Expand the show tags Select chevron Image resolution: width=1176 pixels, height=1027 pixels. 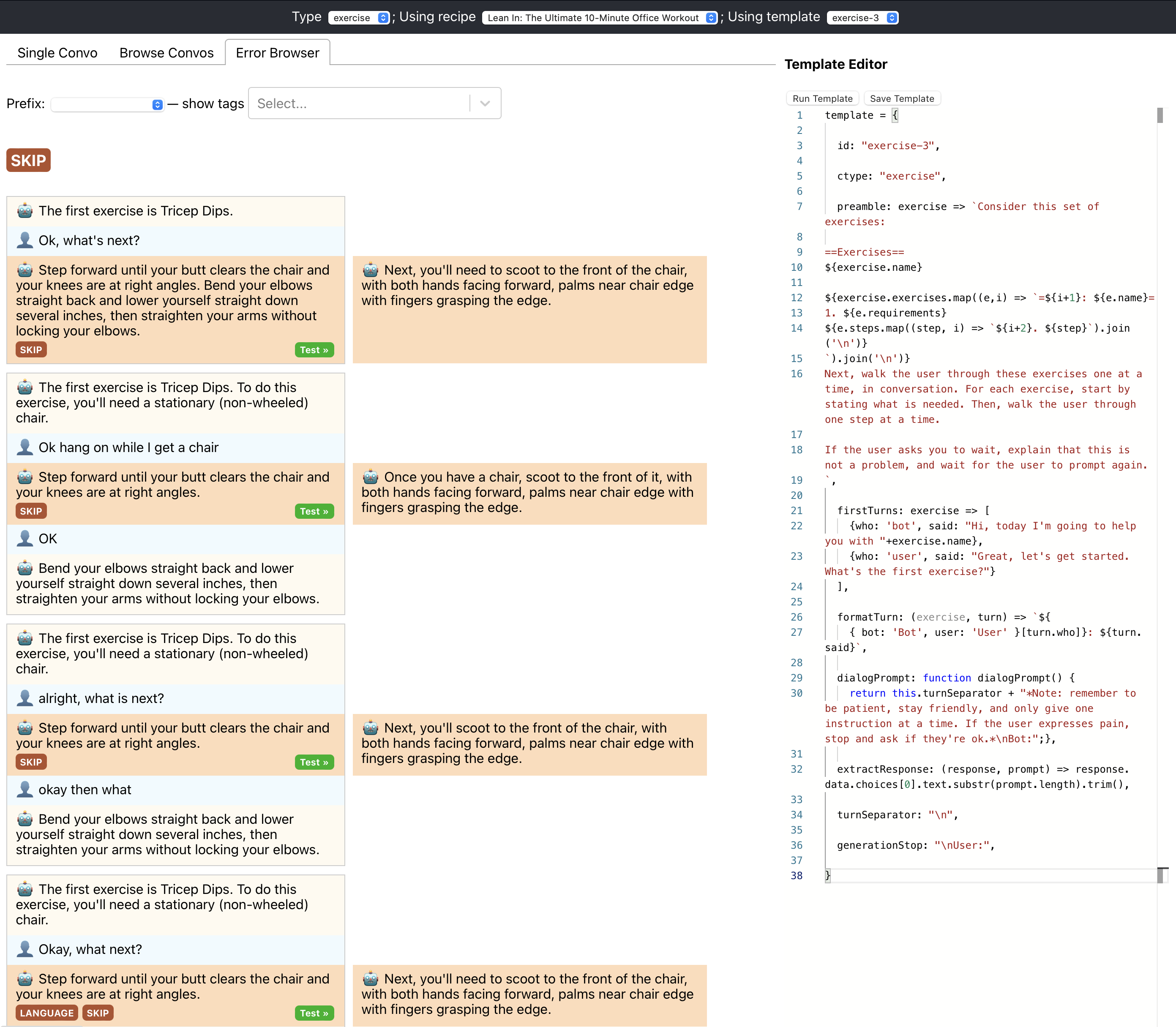coord(485,103)
